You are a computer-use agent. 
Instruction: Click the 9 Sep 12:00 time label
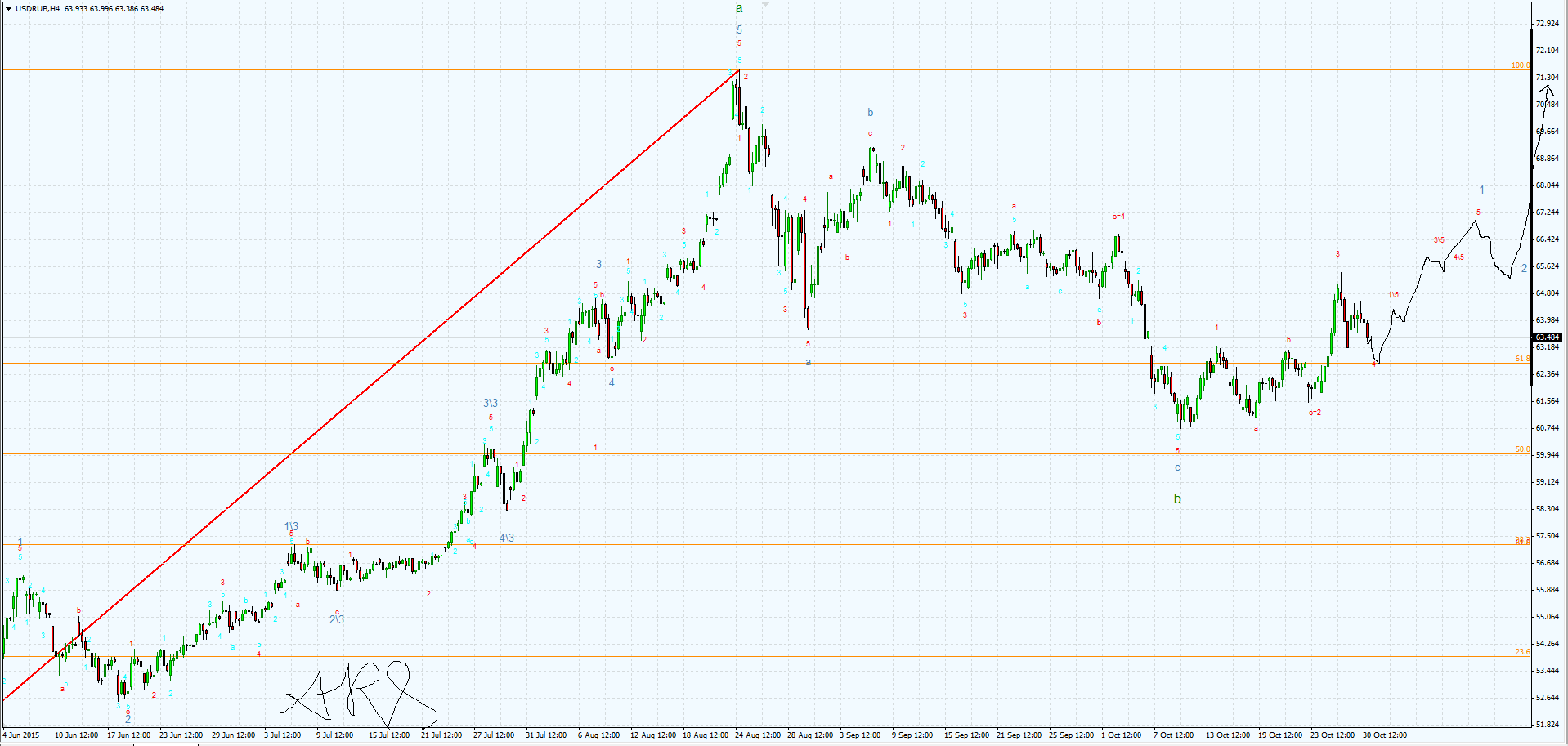pos(912,735)
